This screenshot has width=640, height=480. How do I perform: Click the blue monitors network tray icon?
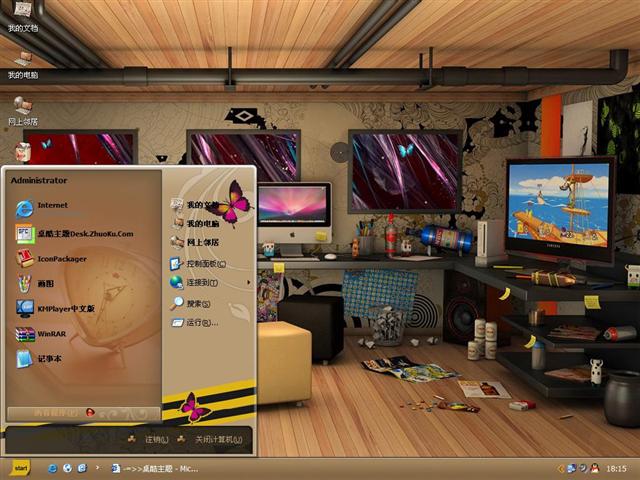click(571, 468)
